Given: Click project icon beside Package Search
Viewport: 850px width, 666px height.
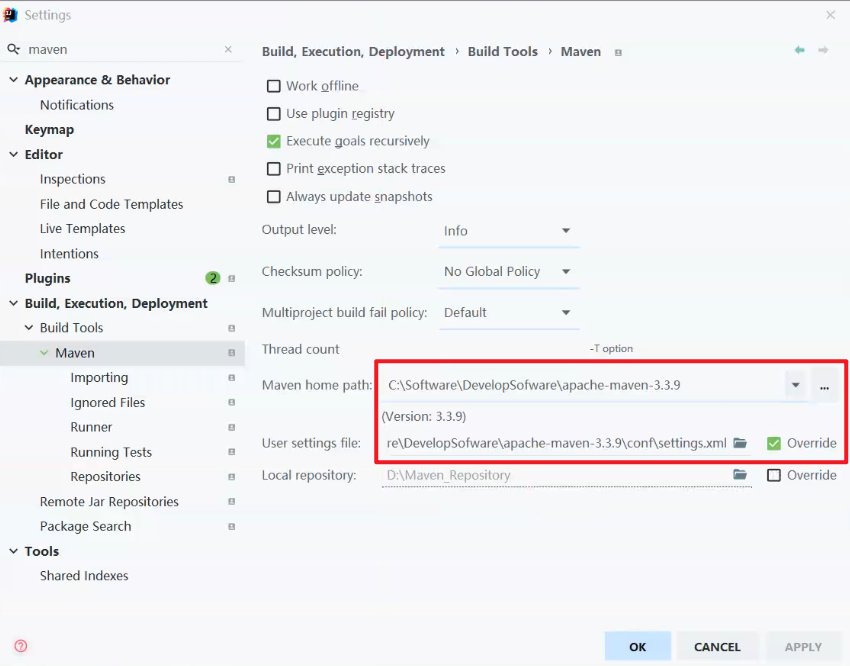Looking at the screenshot, I should pyautogui.click(x=231, y=527).
